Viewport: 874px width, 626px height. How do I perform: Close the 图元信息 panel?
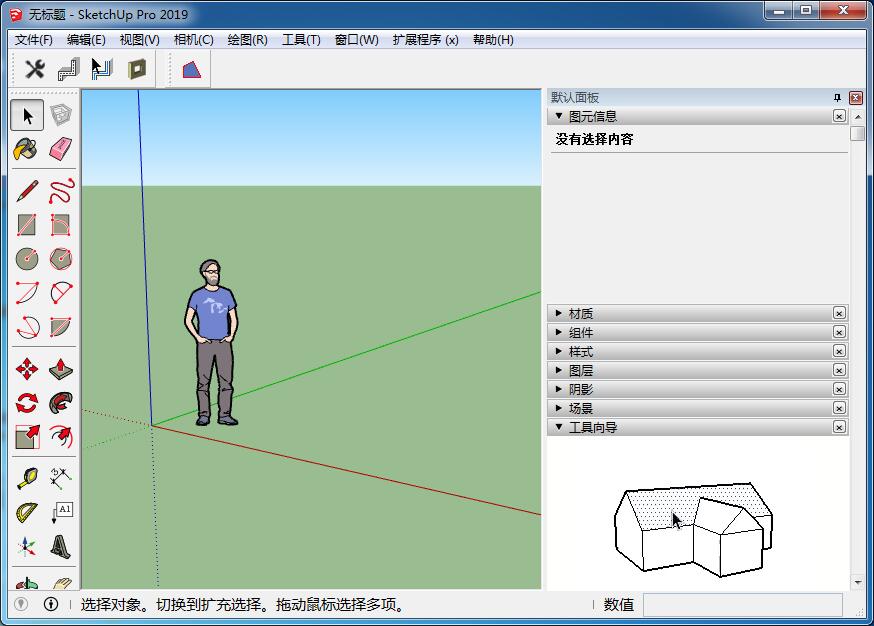coord(839,116)
